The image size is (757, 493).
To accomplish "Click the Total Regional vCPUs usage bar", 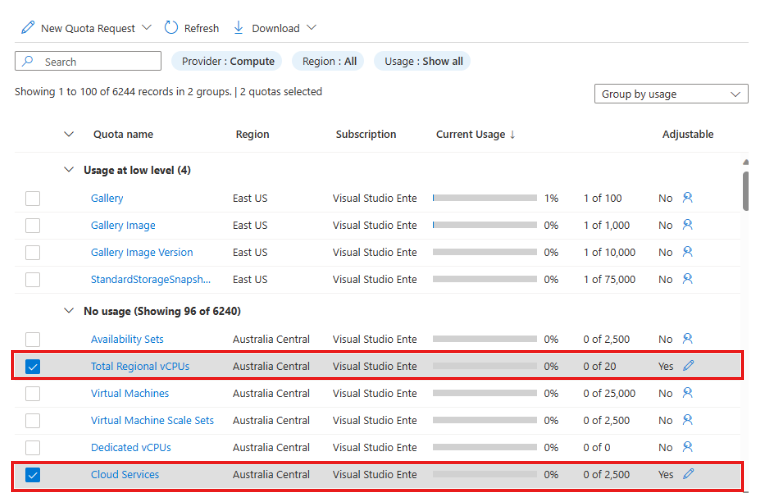I will pyautogui.click(x=485, y=366).
